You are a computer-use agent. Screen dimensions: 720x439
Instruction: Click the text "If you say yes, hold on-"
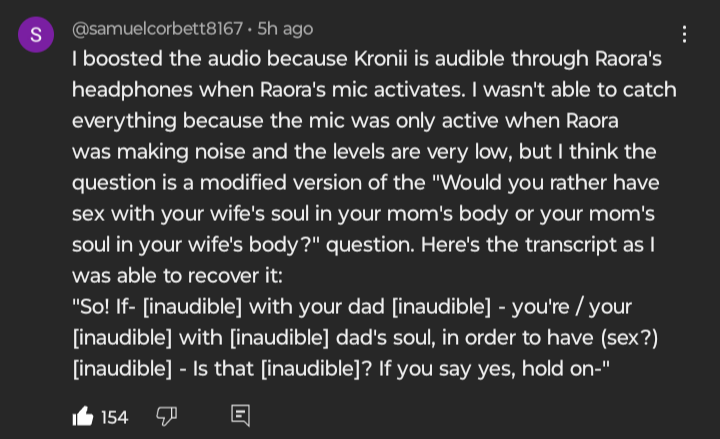(x=494, y=369)
